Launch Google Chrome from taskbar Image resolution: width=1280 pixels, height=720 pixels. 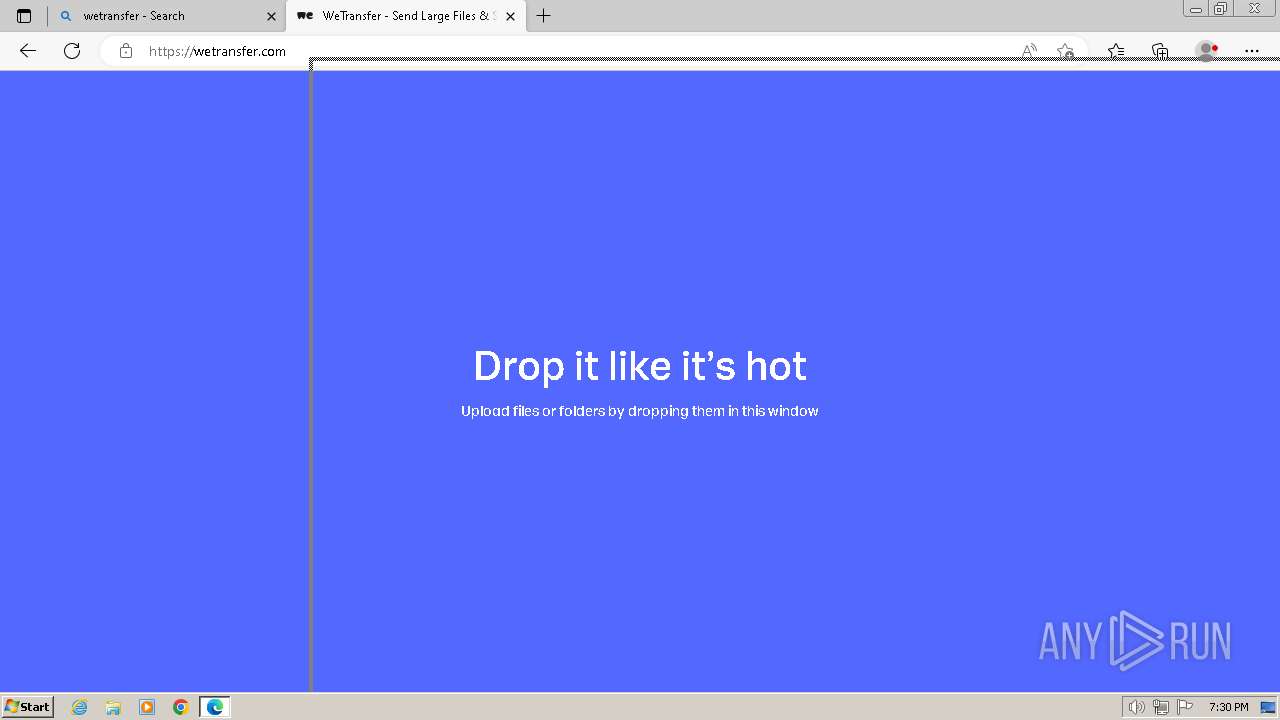181,707
